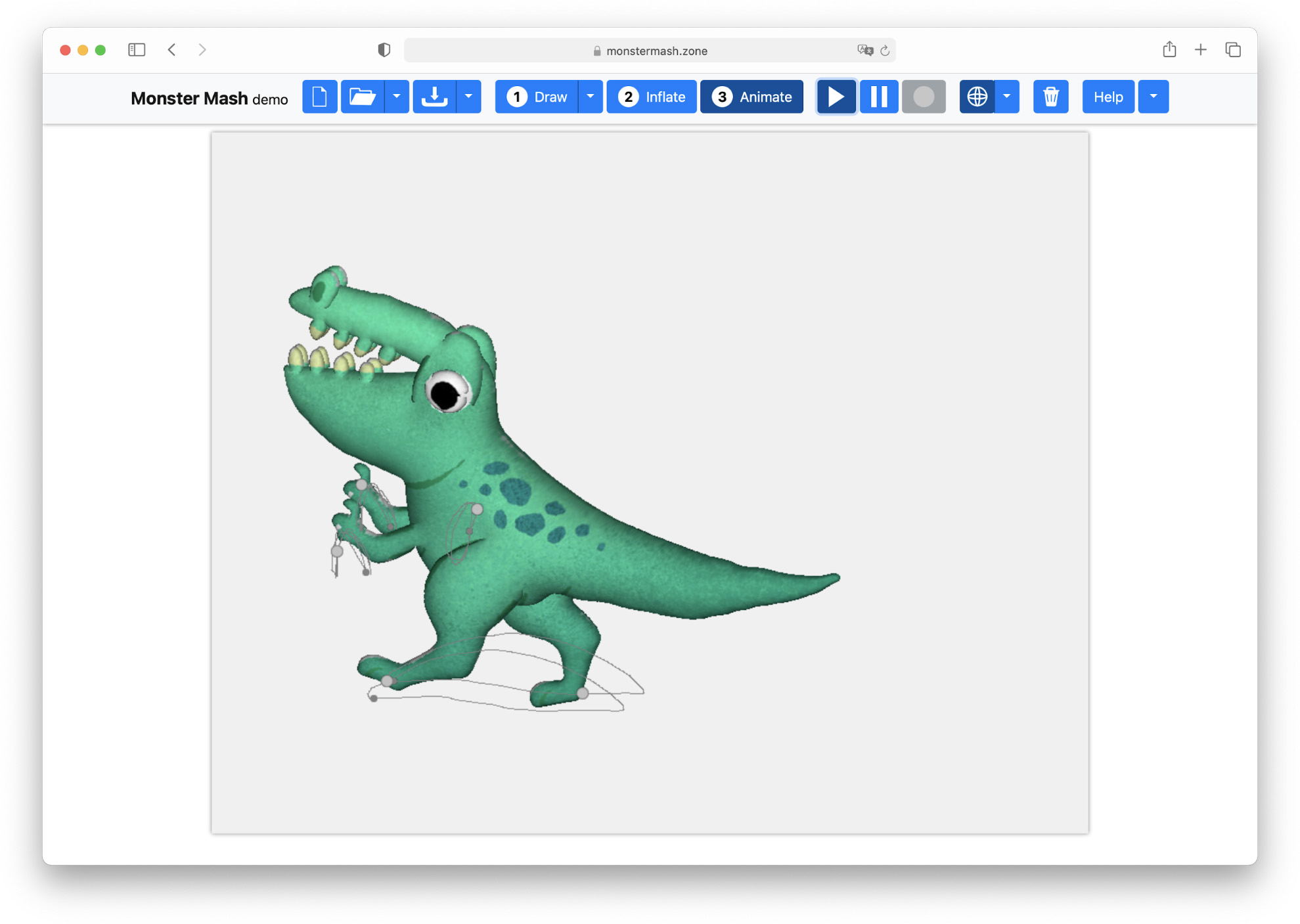Expand the save options dropdown arrow
1300x924 pixels.
[x=468, y=97]
